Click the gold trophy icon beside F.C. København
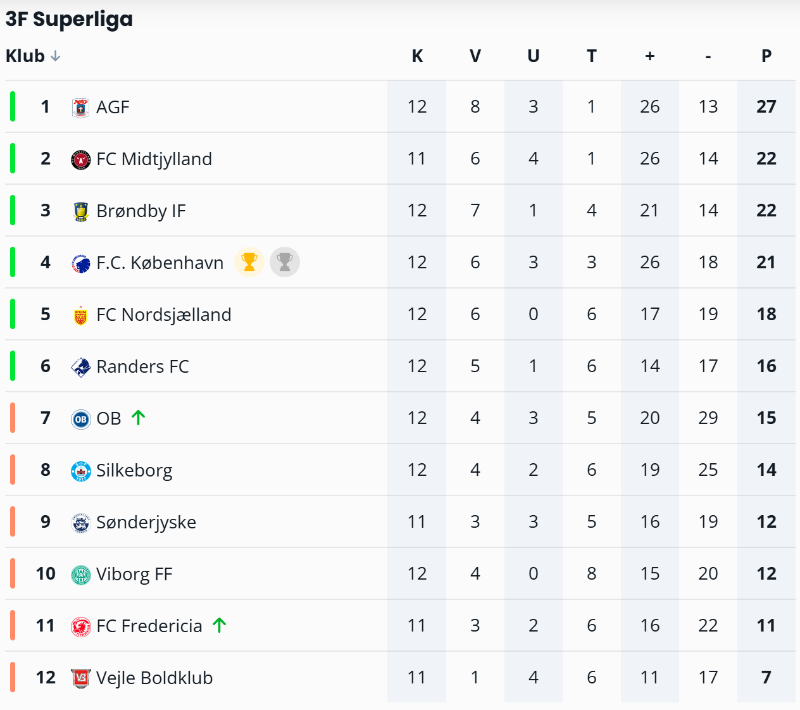The height and width of the screenshot is (710, 800). click(249, 262)
